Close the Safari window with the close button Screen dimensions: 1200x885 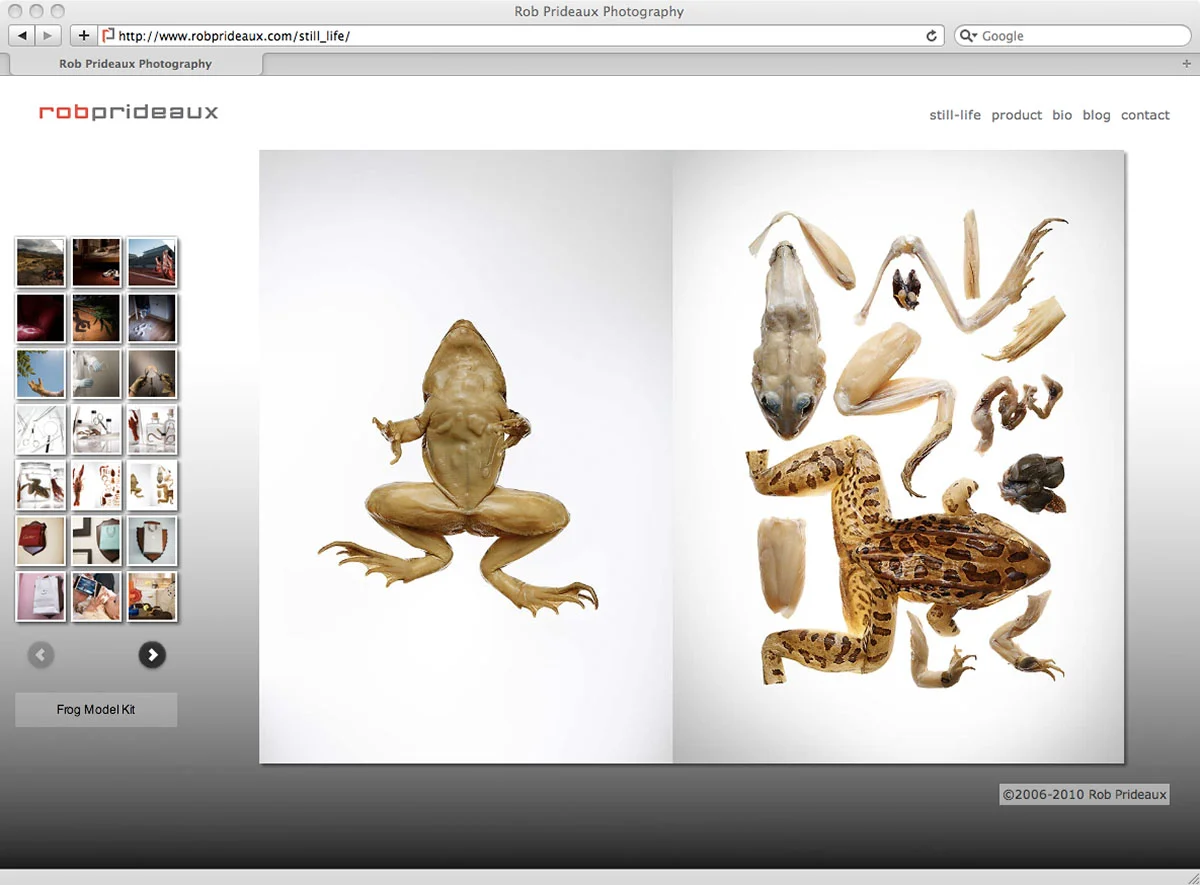16,12
